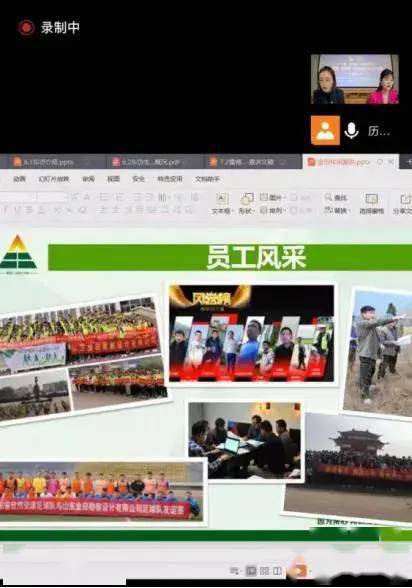This screenshot has width=412, height=588.
Task: Toggle slide sorter grid view
Action: pyautogui.click(x=264, y=571)
